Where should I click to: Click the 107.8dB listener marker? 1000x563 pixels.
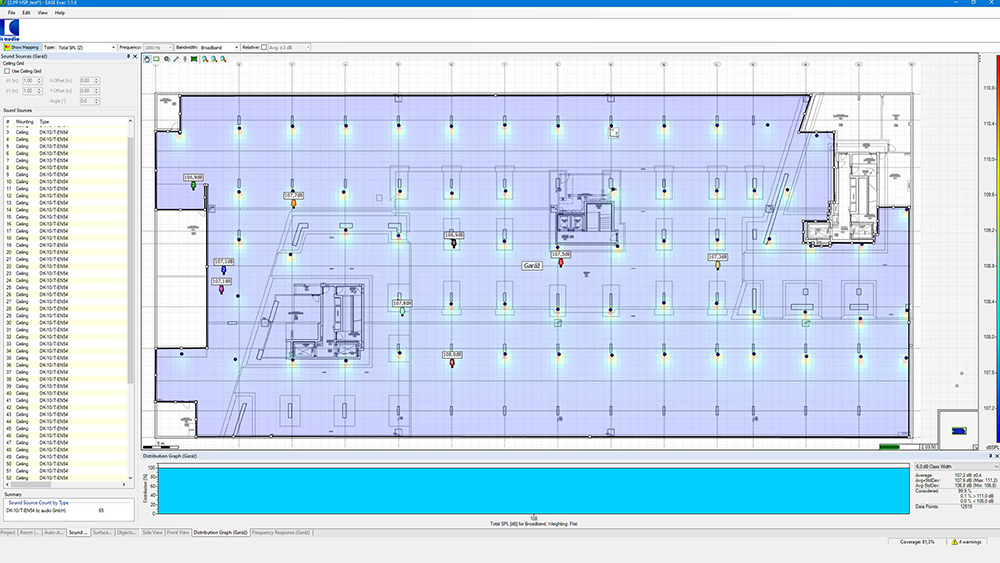(402, 307)
